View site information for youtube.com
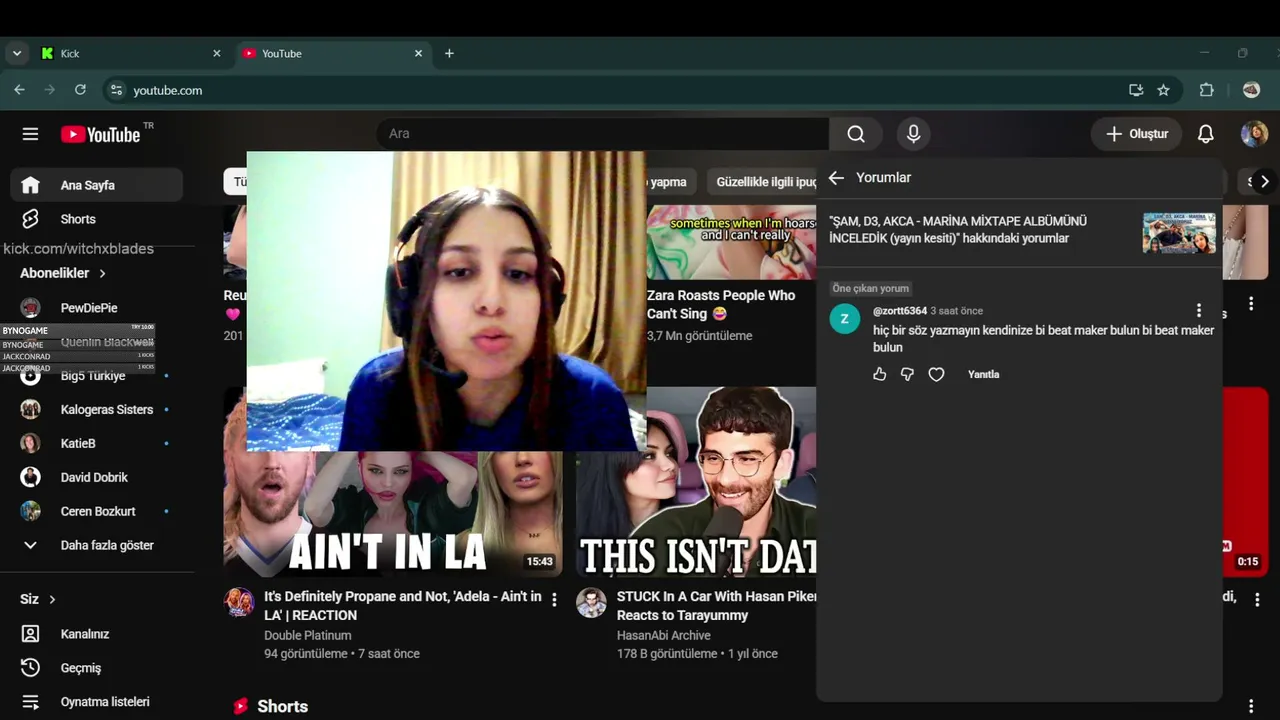Viewport: 1280px width, 720px height. click(x=116, y=90)
